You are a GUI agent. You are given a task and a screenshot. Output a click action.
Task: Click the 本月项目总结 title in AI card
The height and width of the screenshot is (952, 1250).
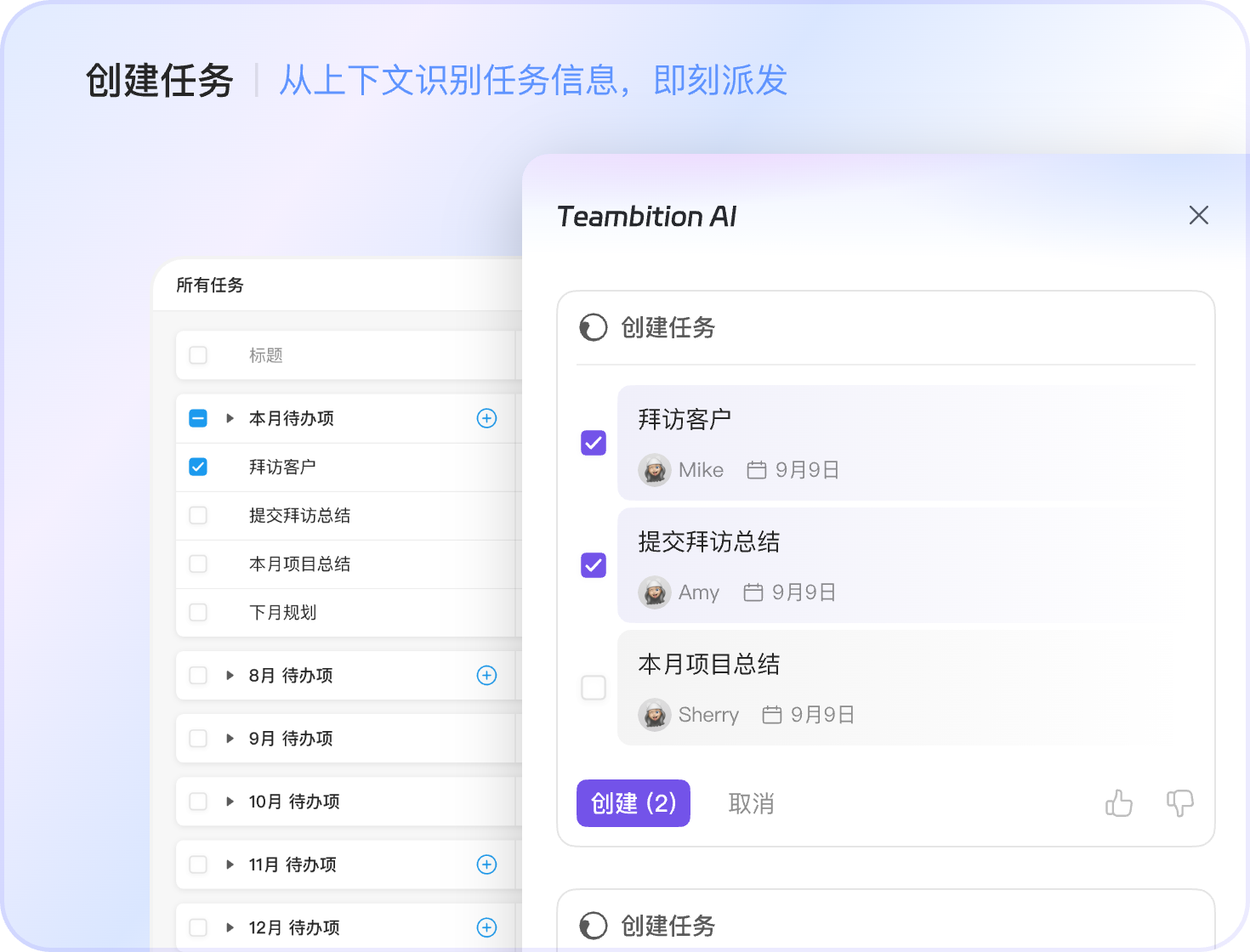(x=709, y=664)
